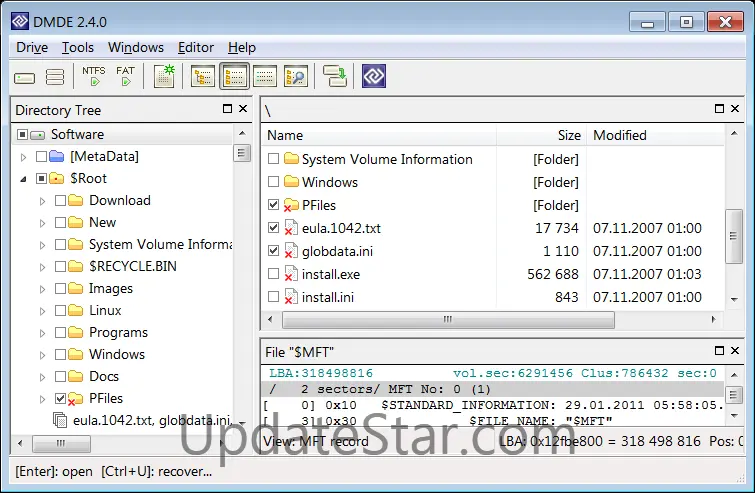755x493 pixels.
Task: Expand the New folder node
Action: [42, 223]
